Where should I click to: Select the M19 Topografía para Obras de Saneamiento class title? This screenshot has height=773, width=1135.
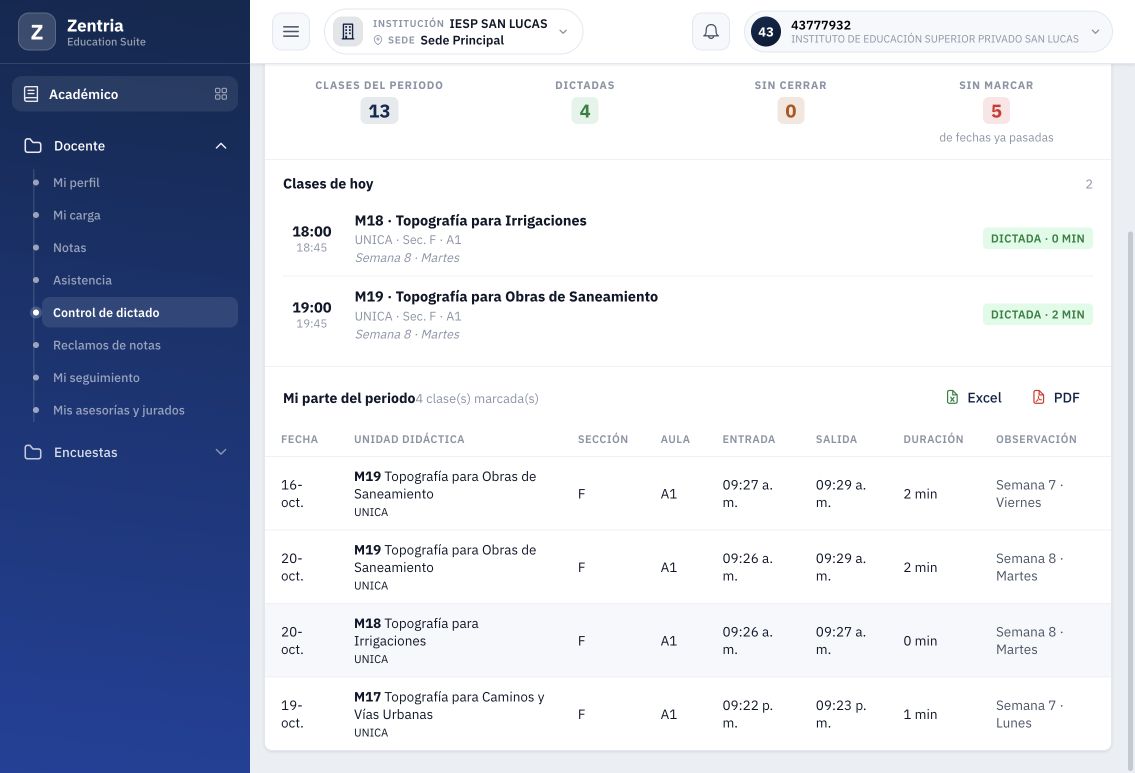(x=506, y=297)
